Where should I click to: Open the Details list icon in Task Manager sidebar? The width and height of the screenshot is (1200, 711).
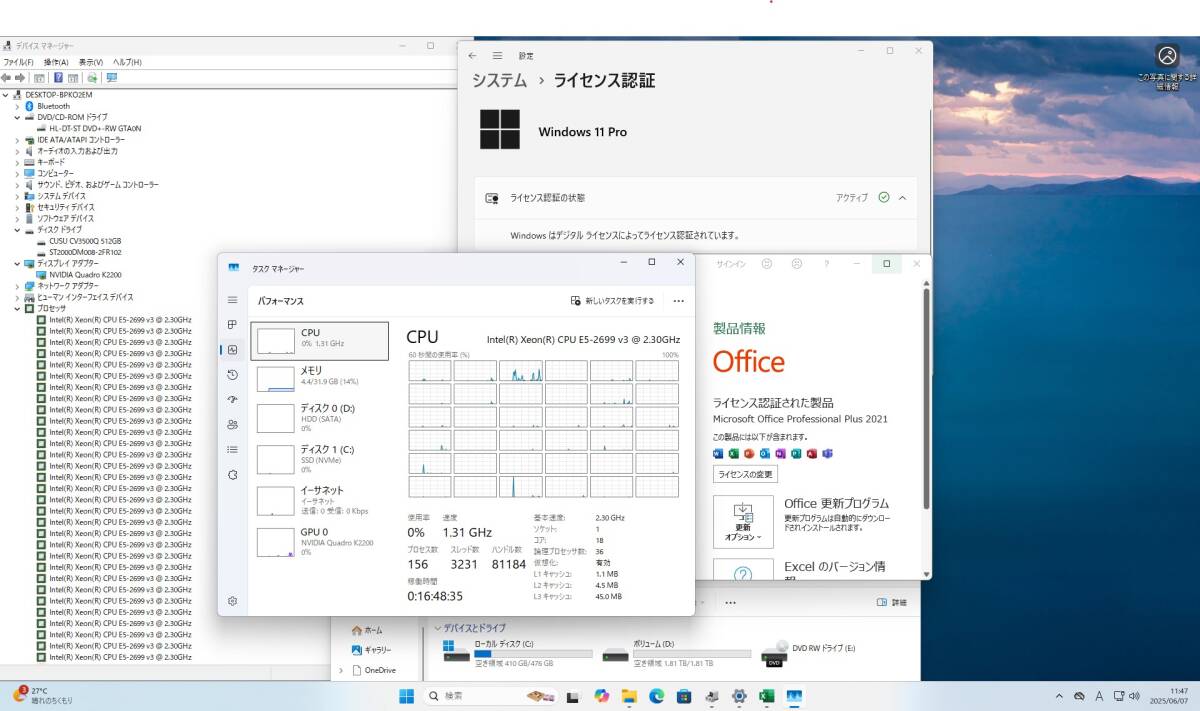233,450
